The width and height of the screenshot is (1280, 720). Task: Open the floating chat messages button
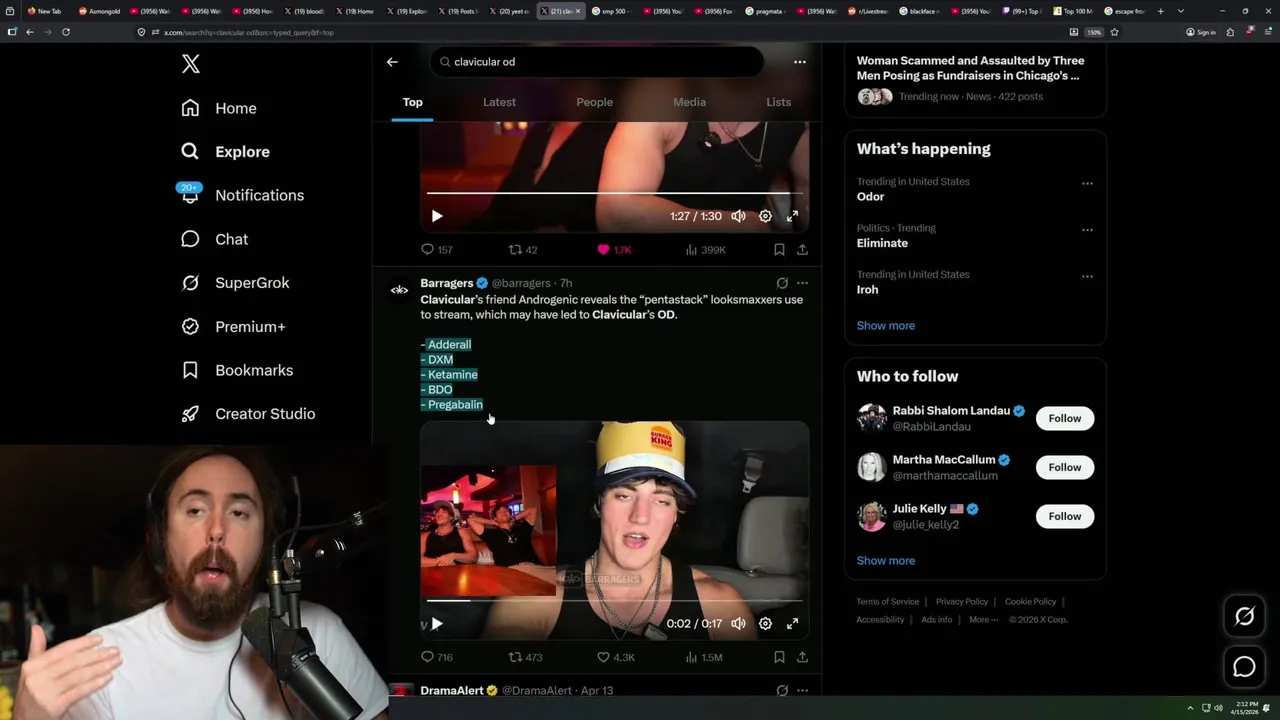(x=1244, y=667)
